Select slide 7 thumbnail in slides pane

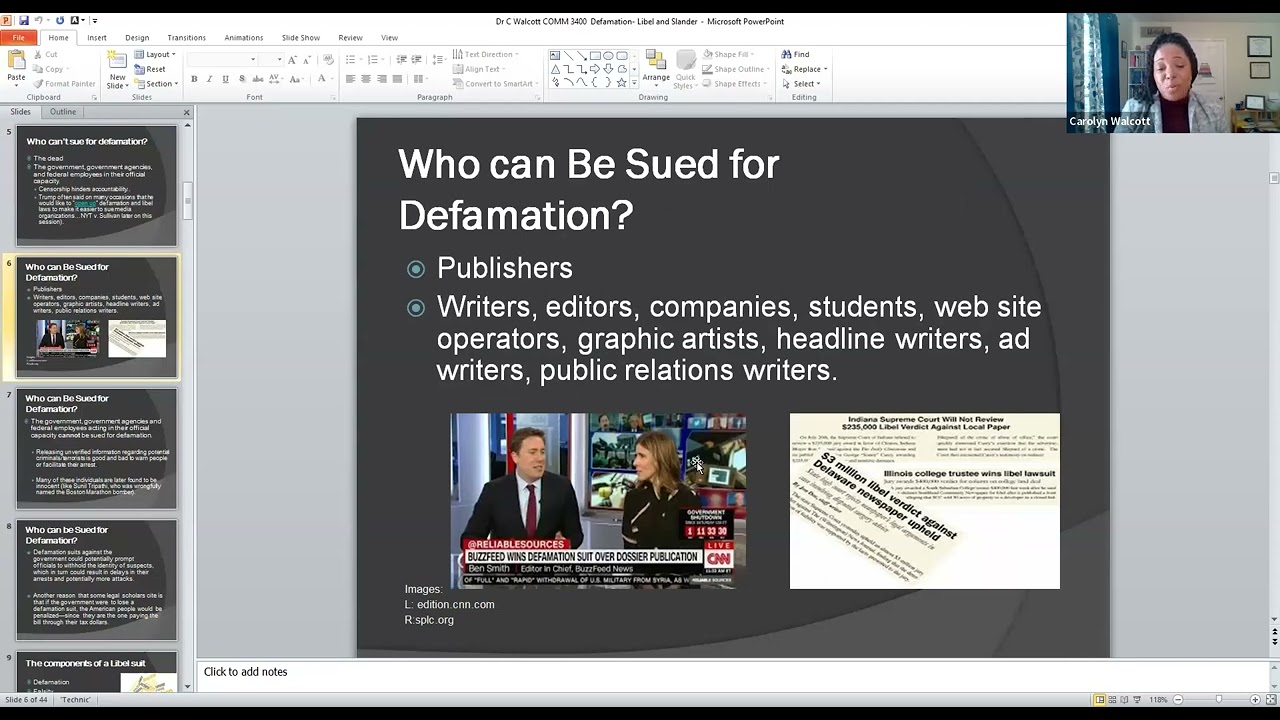pos(97,449)
